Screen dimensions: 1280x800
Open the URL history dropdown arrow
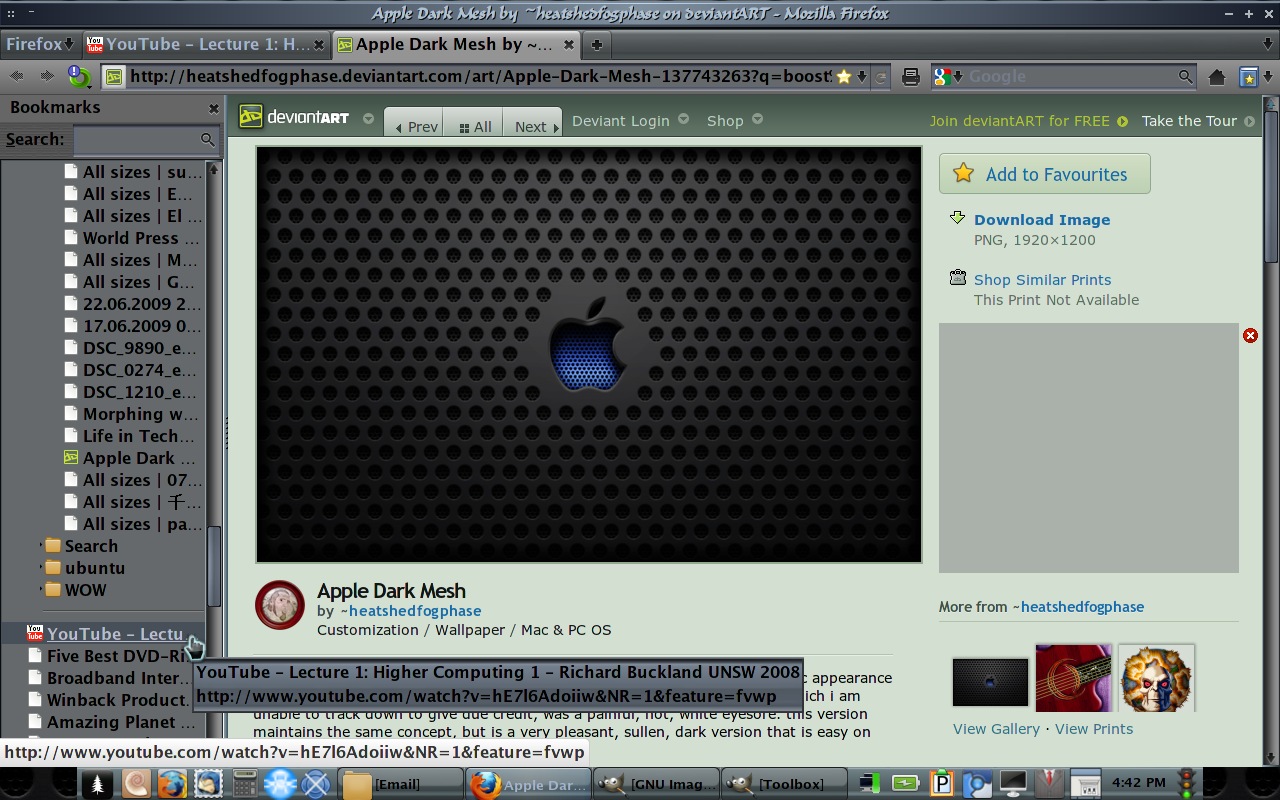pyautogui.click(x=862, y=77)
